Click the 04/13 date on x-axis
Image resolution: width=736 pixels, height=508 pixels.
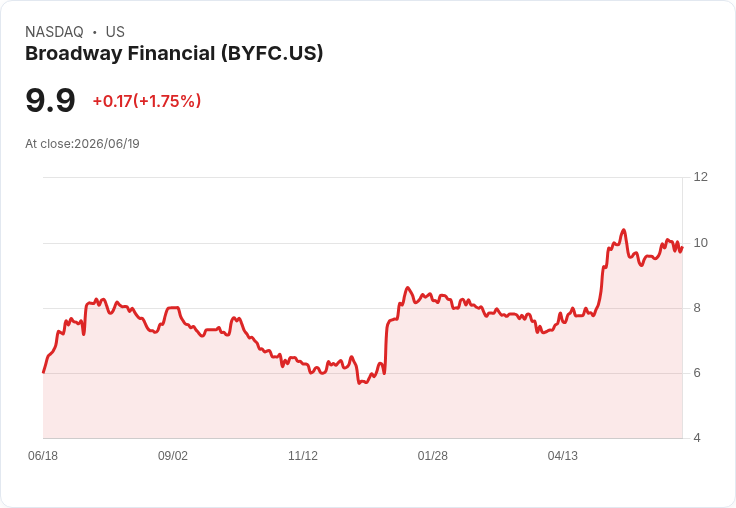tap(563, 456)
